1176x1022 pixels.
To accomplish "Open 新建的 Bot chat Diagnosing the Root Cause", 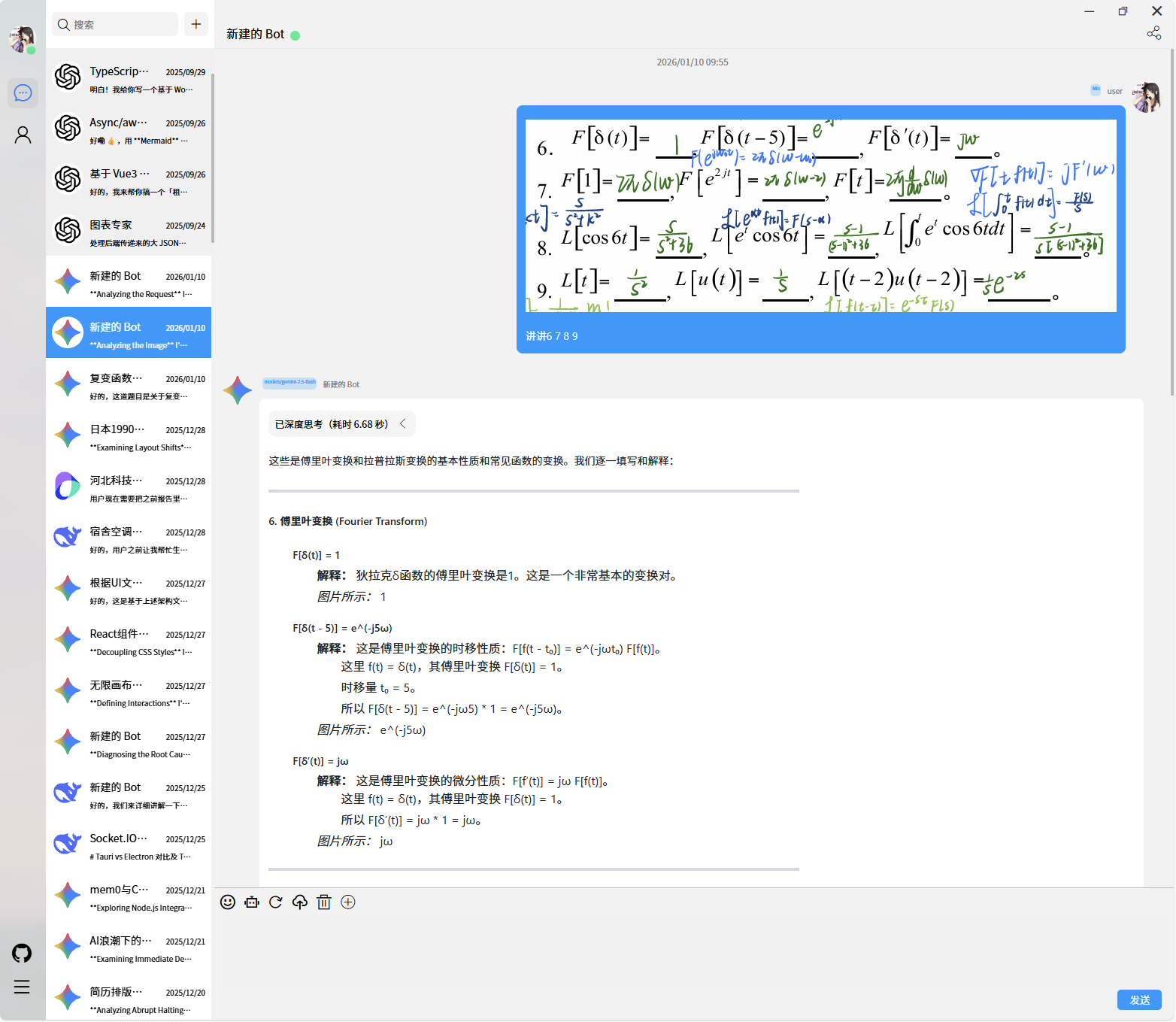I will pyautogui.click(x=129, y=741).
